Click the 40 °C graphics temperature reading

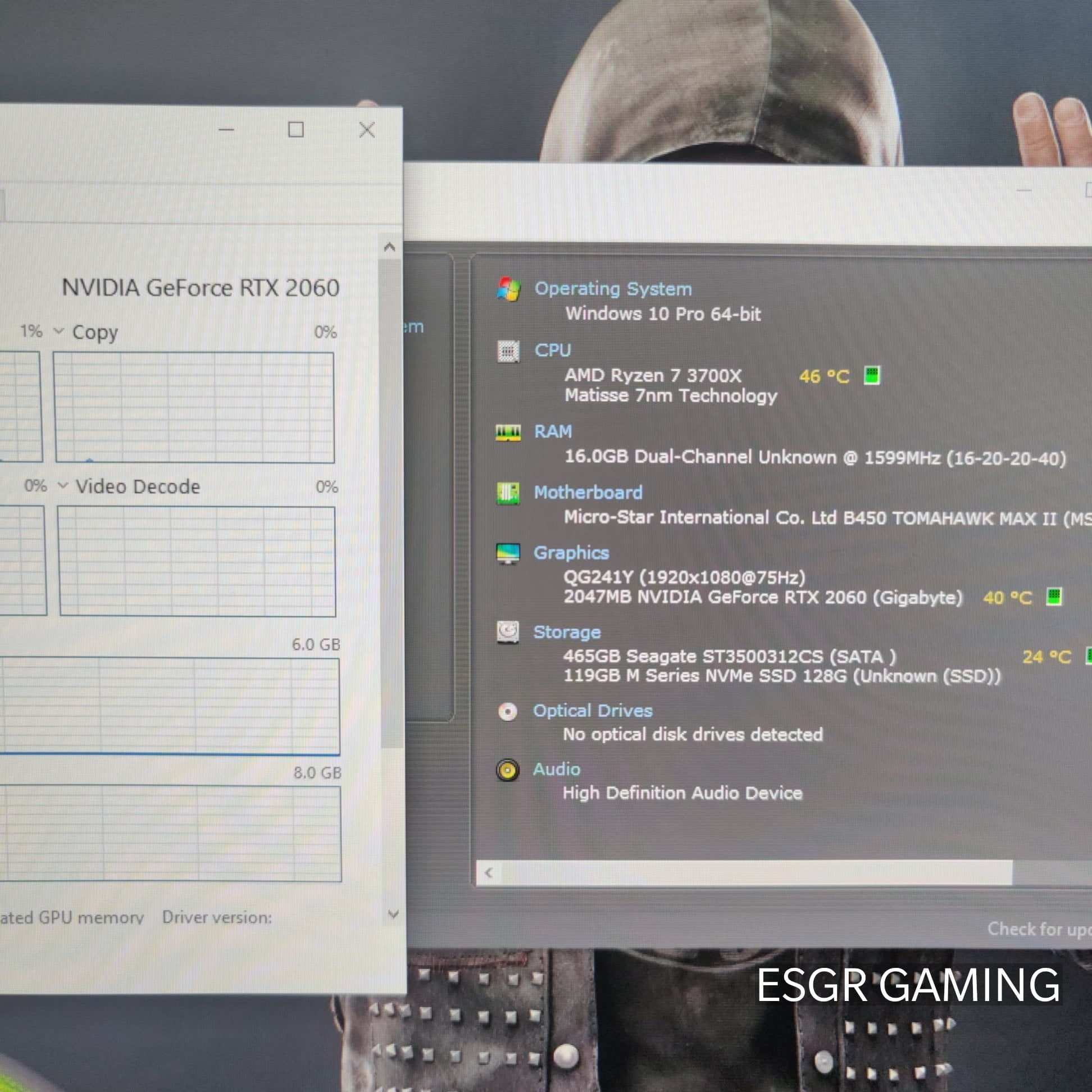[1007, 598]
